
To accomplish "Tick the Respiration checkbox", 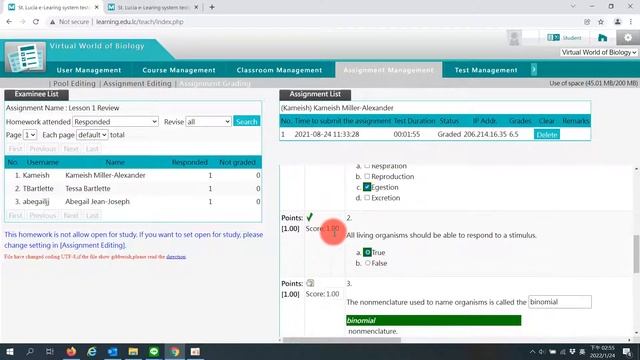I will pos(367,166).
